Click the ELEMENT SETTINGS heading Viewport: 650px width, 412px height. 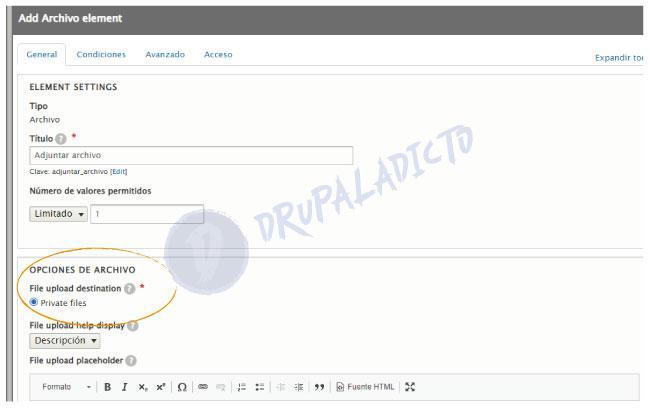click(x=73, y=87)
